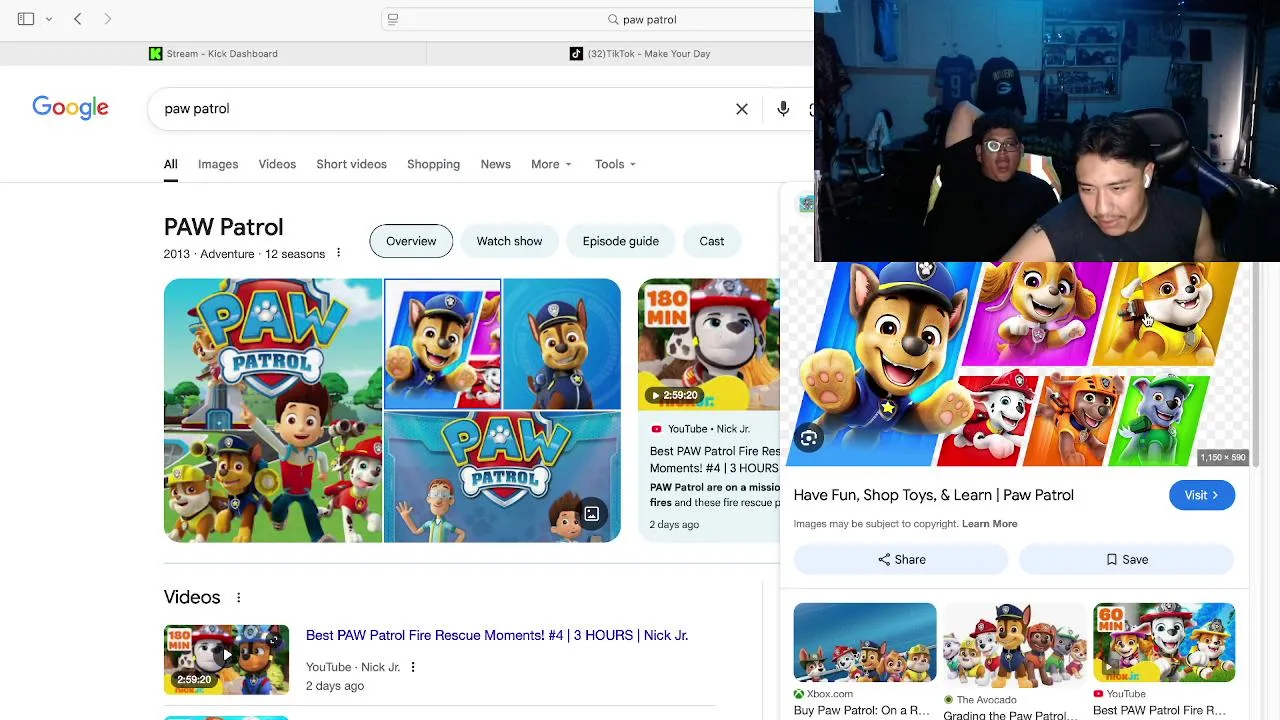Image resolution: width=1280 pixels, height=720 pixels.
Task: Select the Episode guide chip
Action: click(620, 241)
